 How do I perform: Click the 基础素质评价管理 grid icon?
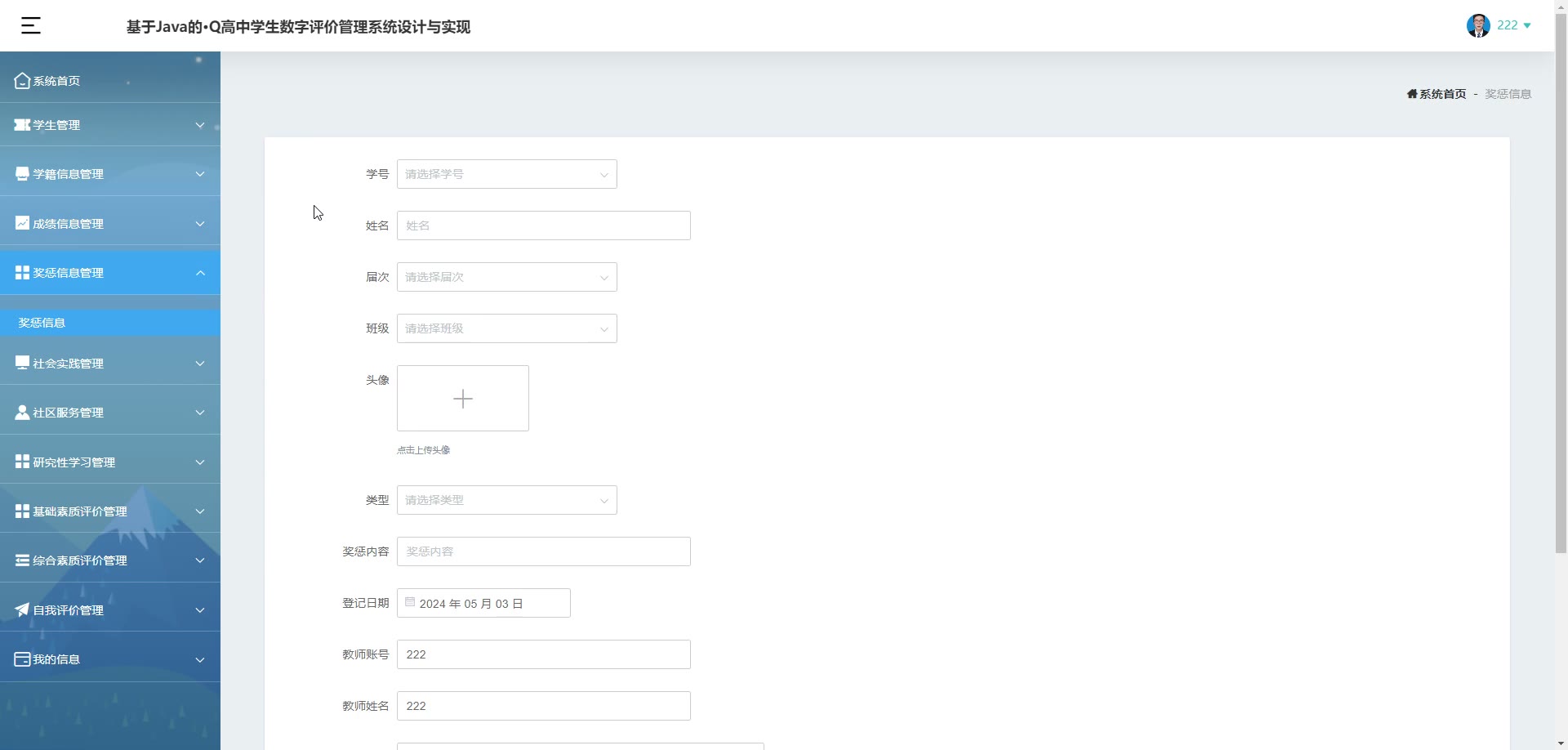click(22, 511)
